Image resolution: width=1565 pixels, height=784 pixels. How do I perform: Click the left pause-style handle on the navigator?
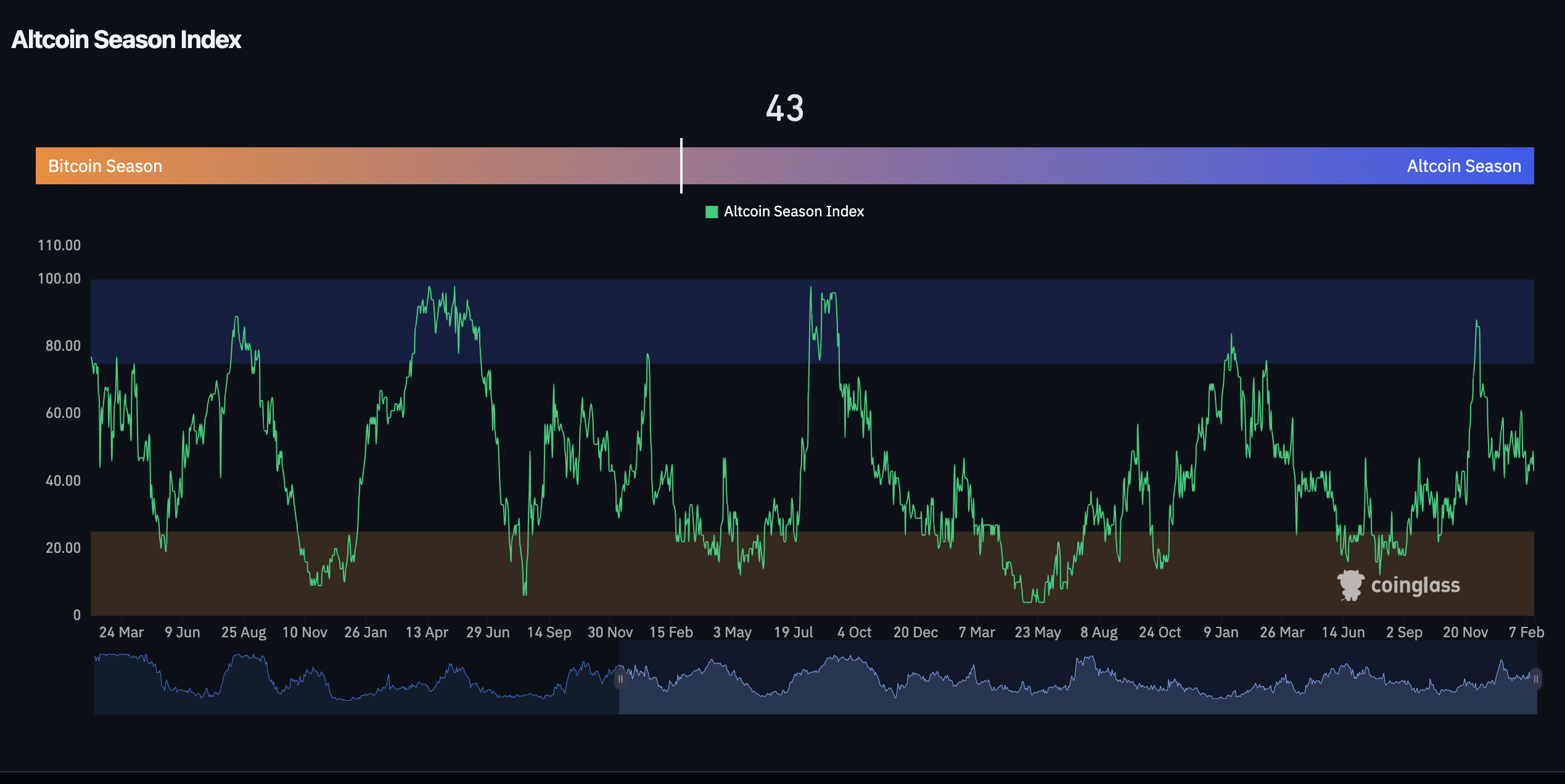coord(621,679)
